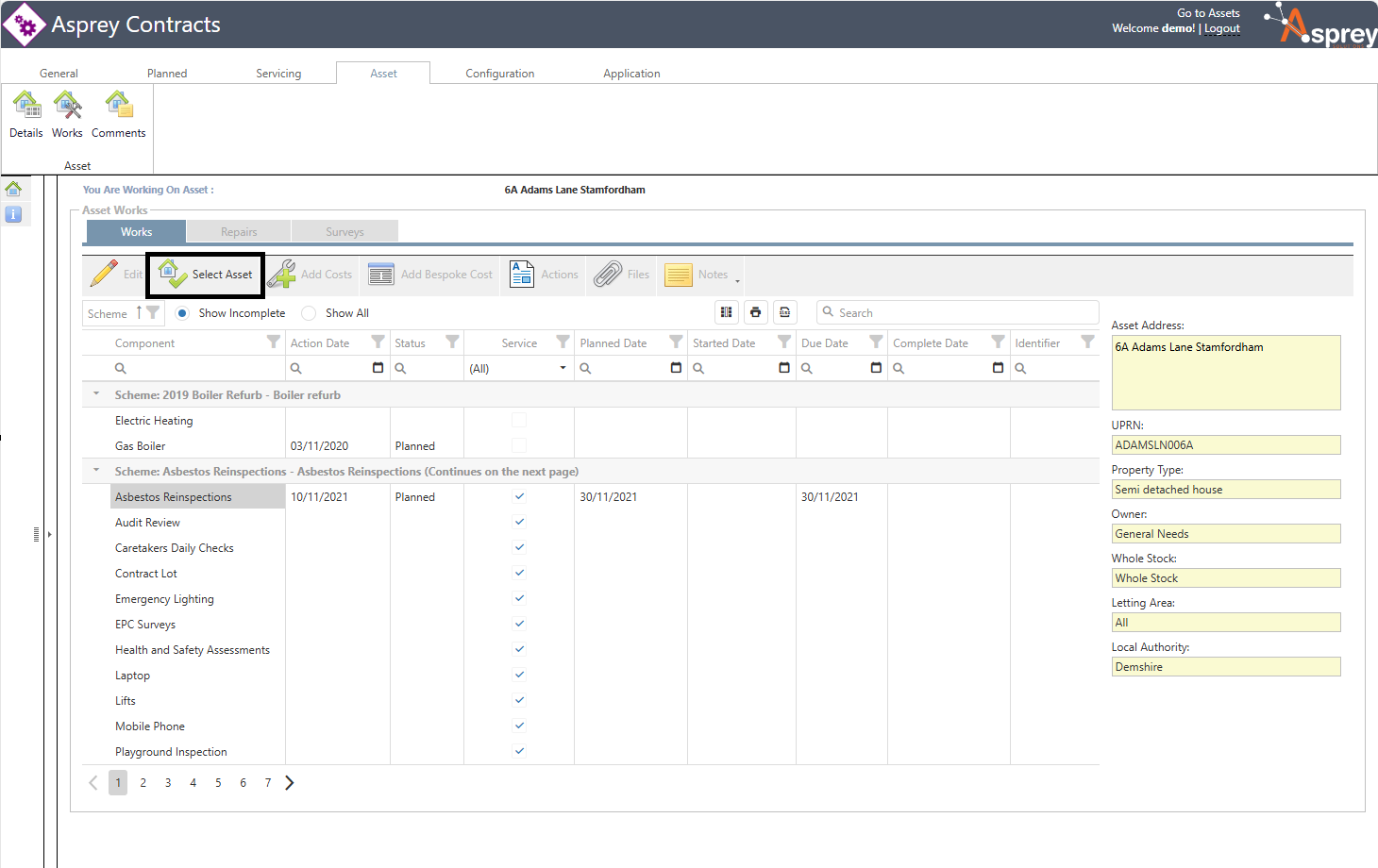Switch to the Repairs tab
Viewport: 1378px width, 868px height.
pos(239,232)
